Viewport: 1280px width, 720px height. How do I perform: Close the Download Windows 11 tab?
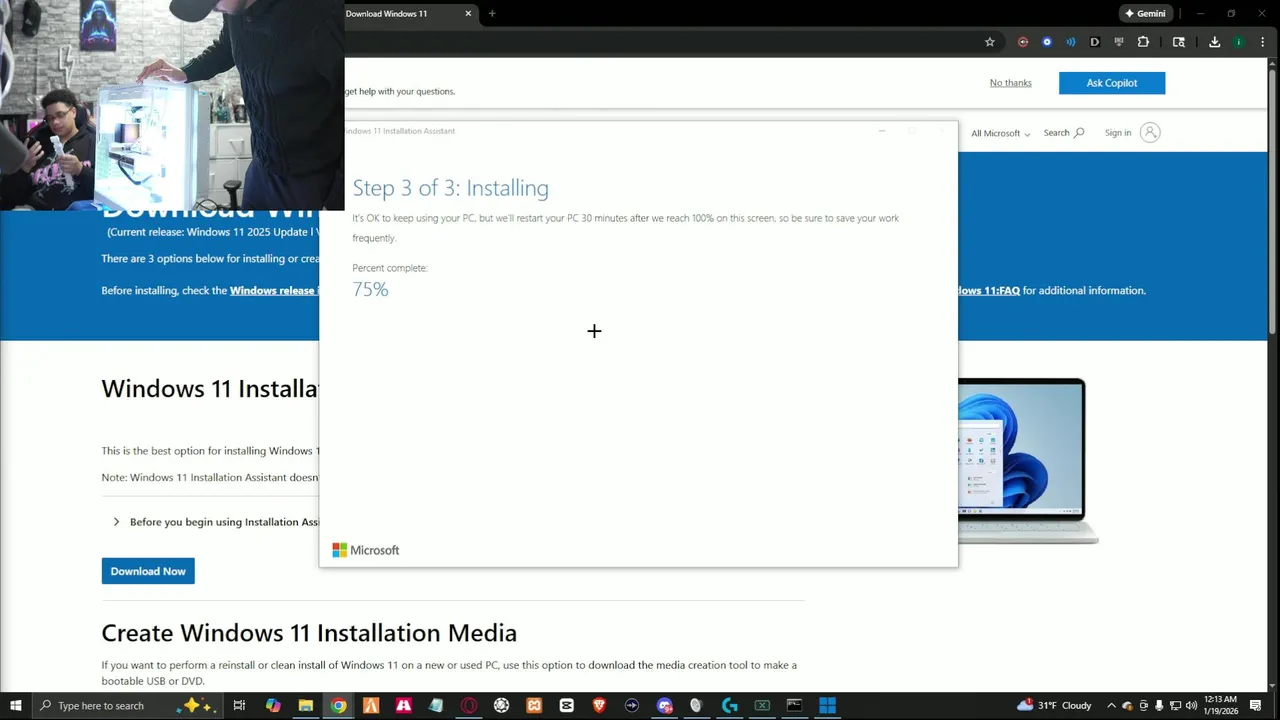pyautogui.click(x=468, y=14)
